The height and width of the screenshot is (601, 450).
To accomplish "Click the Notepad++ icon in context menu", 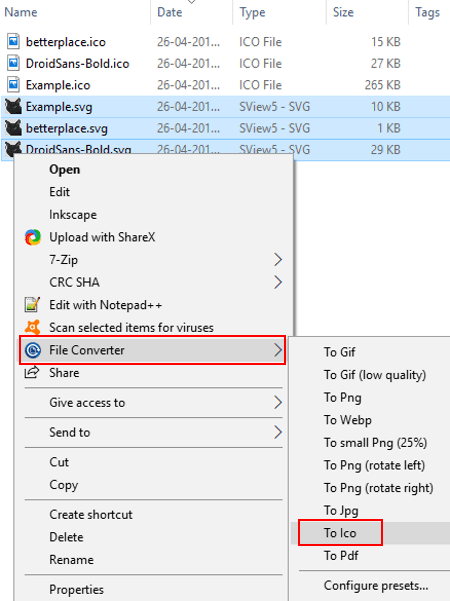I will [32, 305].
